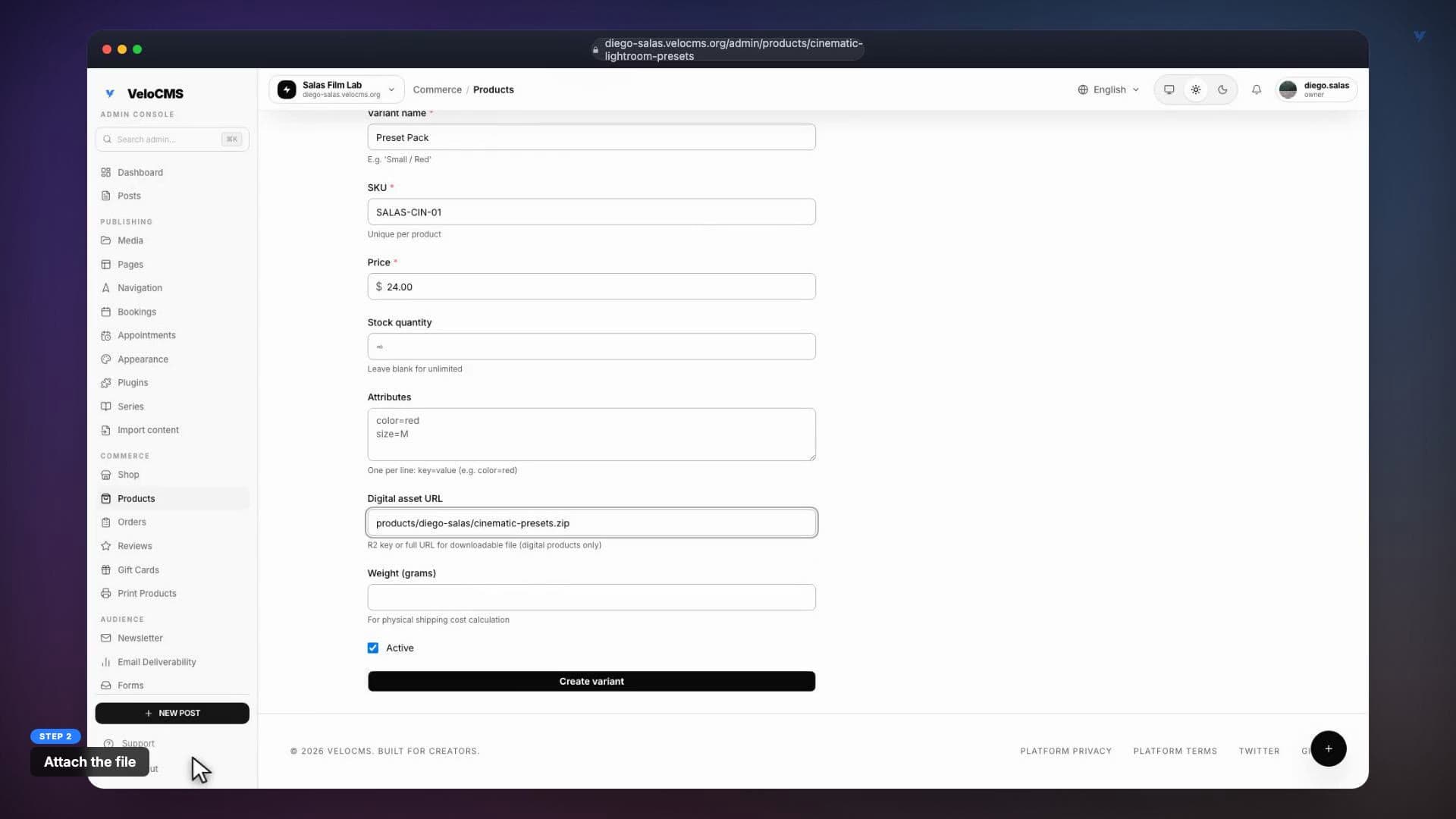The height and width of the screenshot is (819, 1456).
Task: Click the SKU input field
Action: coord(591,212)
